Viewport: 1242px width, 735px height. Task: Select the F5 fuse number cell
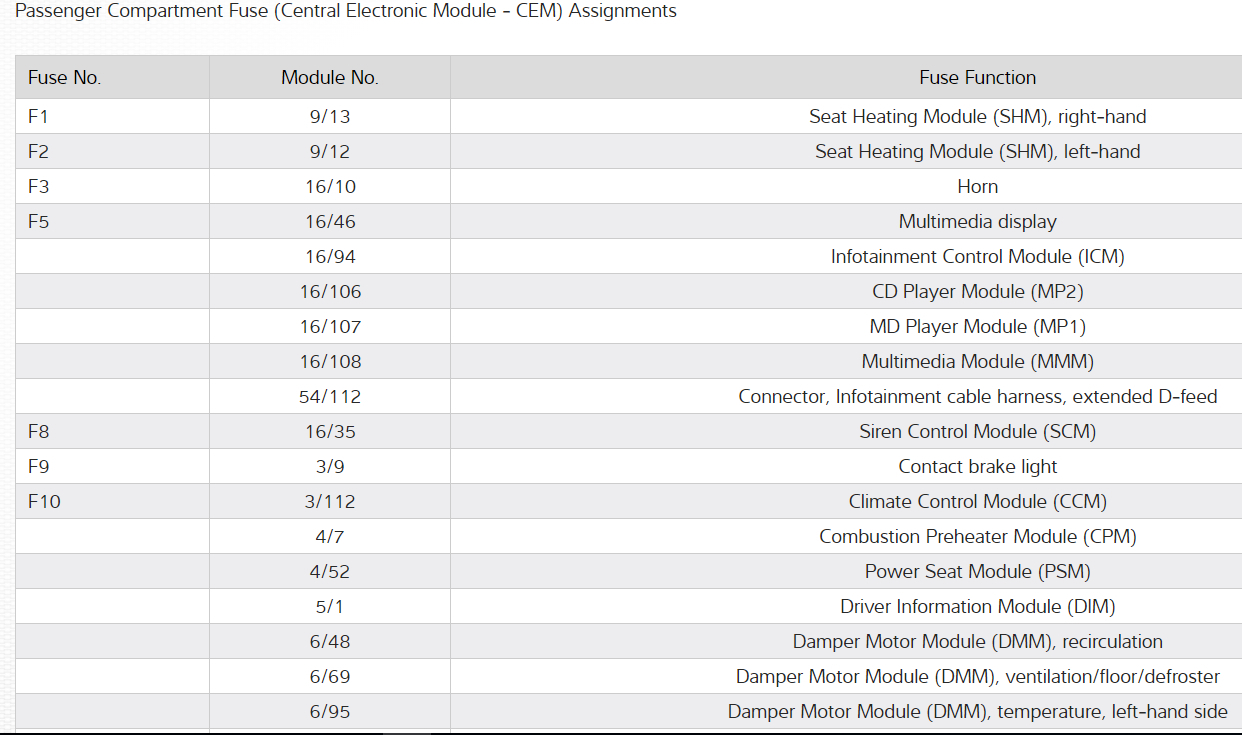(x=39, y=222)
